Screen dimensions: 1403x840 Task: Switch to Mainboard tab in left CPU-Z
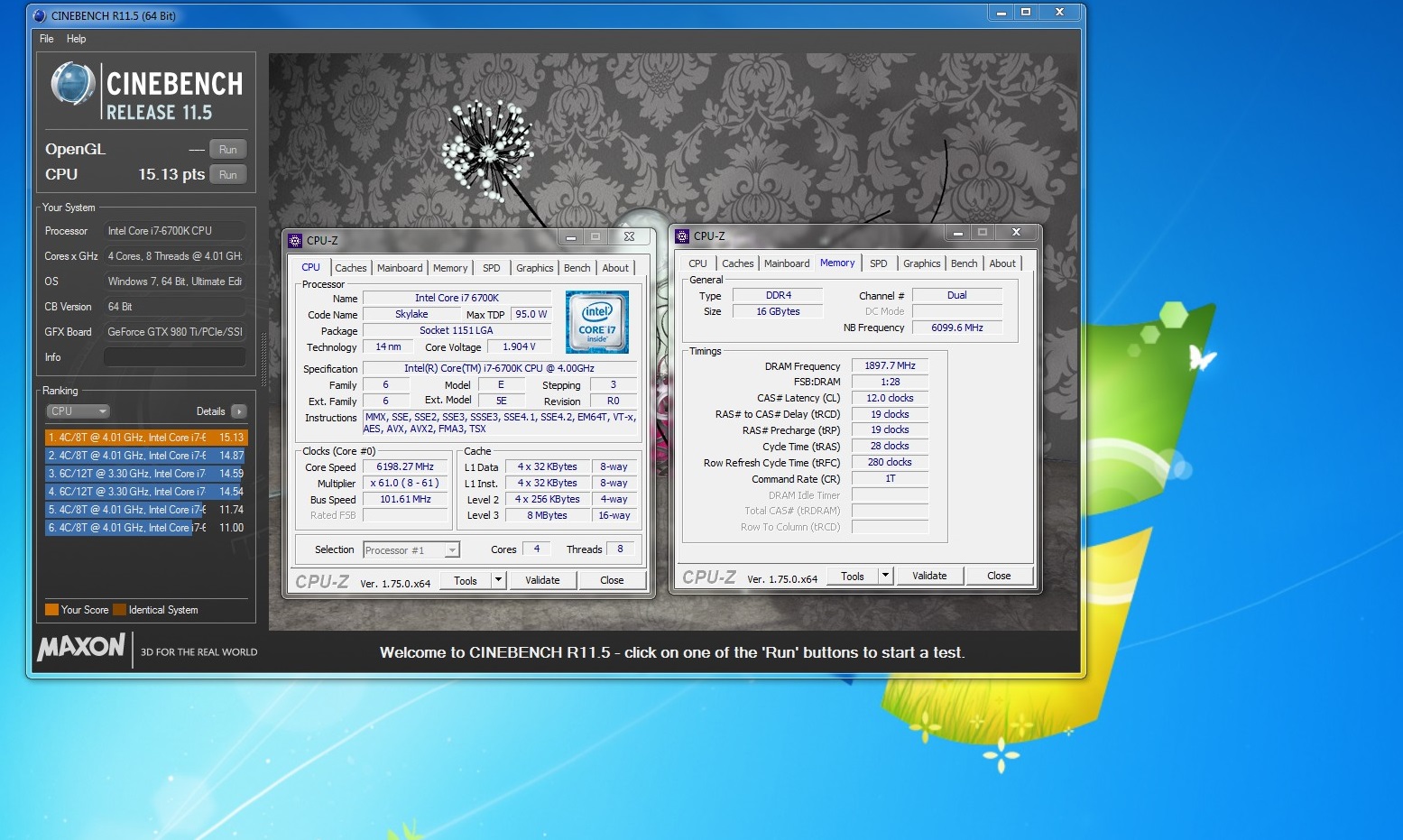[x=400, y=268]
